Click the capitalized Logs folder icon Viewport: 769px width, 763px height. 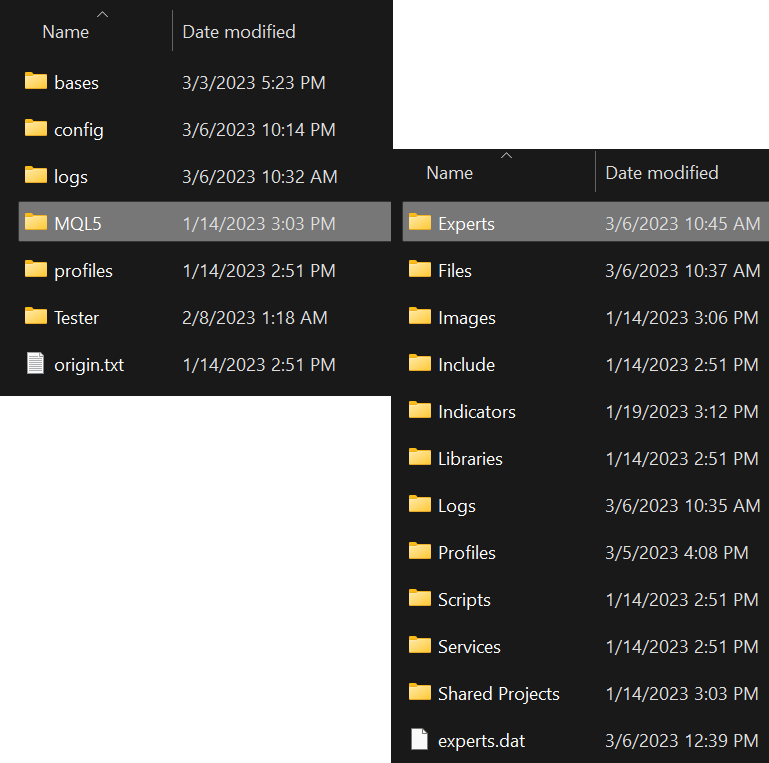[420, 504]
